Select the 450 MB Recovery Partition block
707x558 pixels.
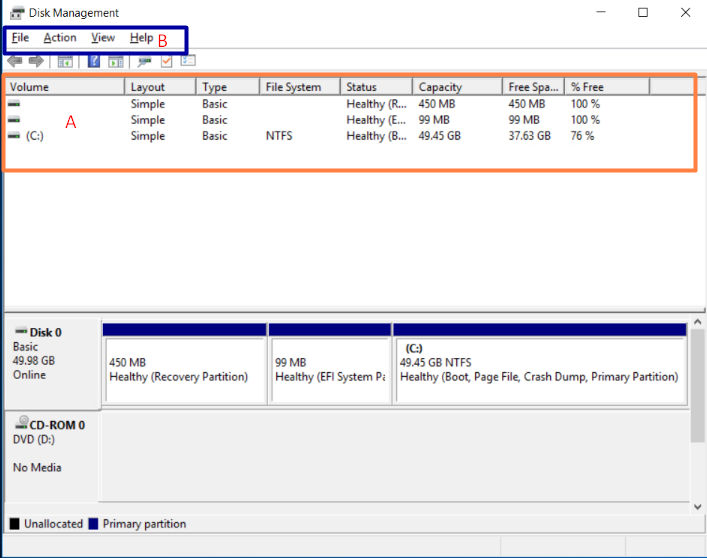tap(184, 364)
